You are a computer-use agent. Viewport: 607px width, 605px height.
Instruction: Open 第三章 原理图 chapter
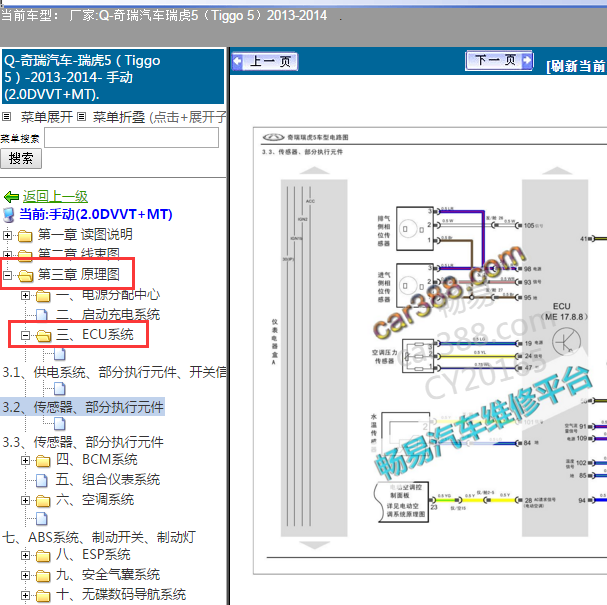point(79,274)
